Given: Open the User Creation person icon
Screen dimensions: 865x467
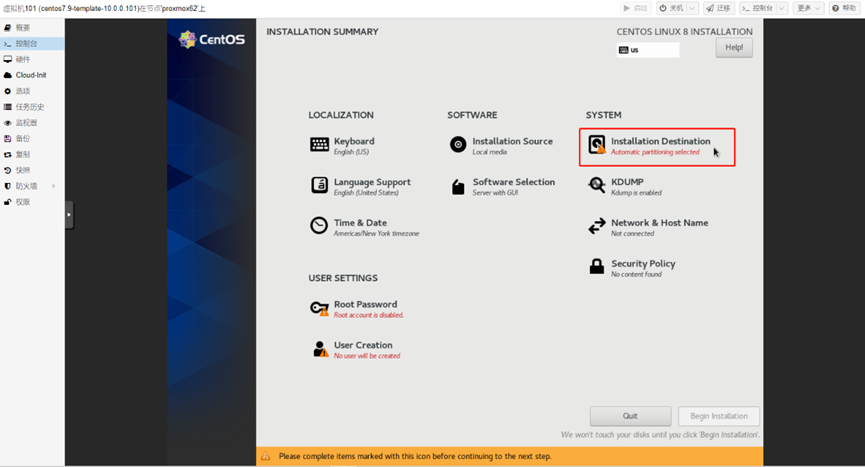Looking at the screenshot, I should tap(321, 348).
